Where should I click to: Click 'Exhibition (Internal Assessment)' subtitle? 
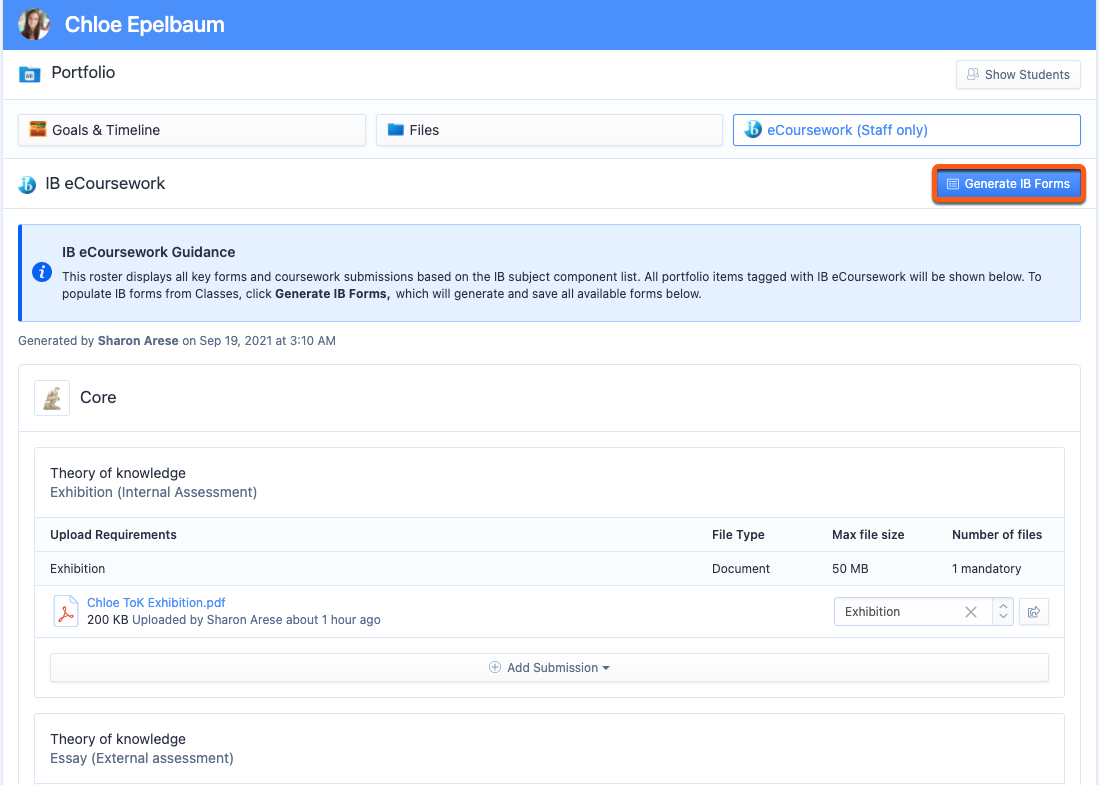[x=153, y=492]
